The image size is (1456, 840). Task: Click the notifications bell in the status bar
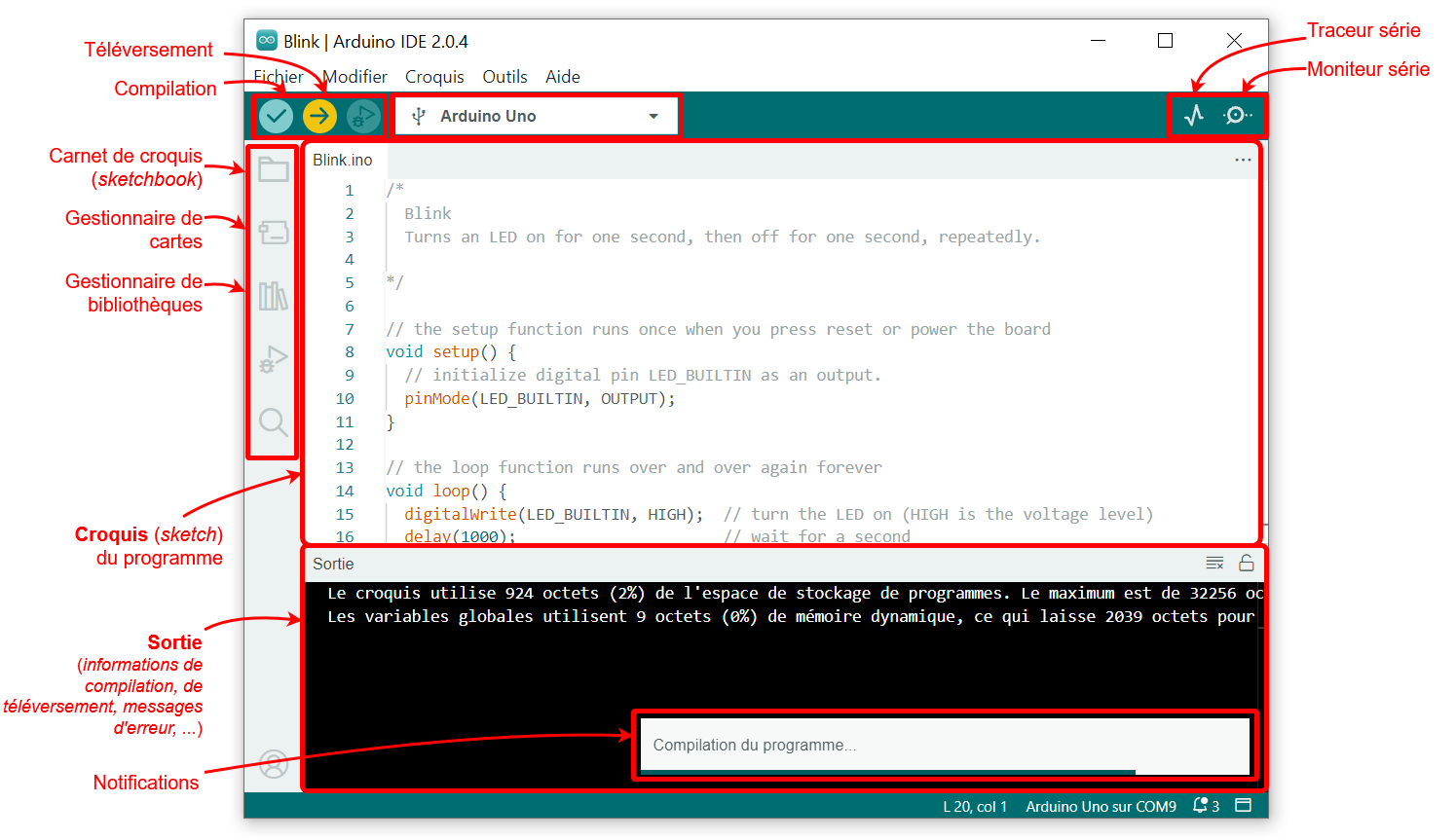1202,806
